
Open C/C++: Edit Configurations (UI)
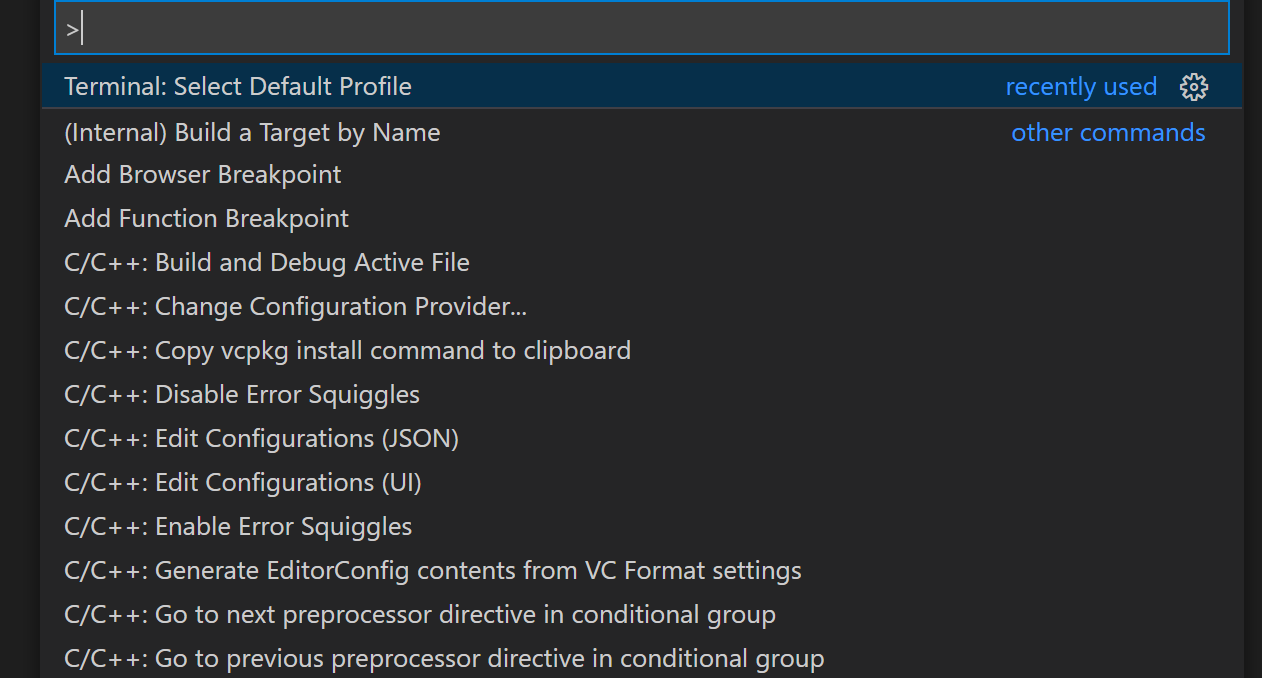pyautogui.click(x=243, y=483)
